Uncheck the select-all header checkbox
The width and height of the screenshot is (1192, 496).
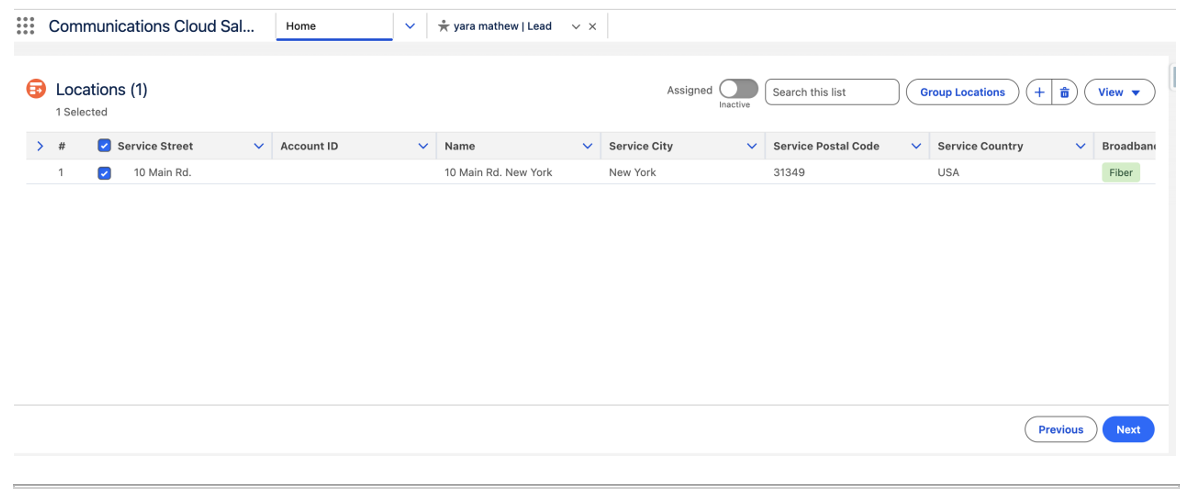[104, 146]
